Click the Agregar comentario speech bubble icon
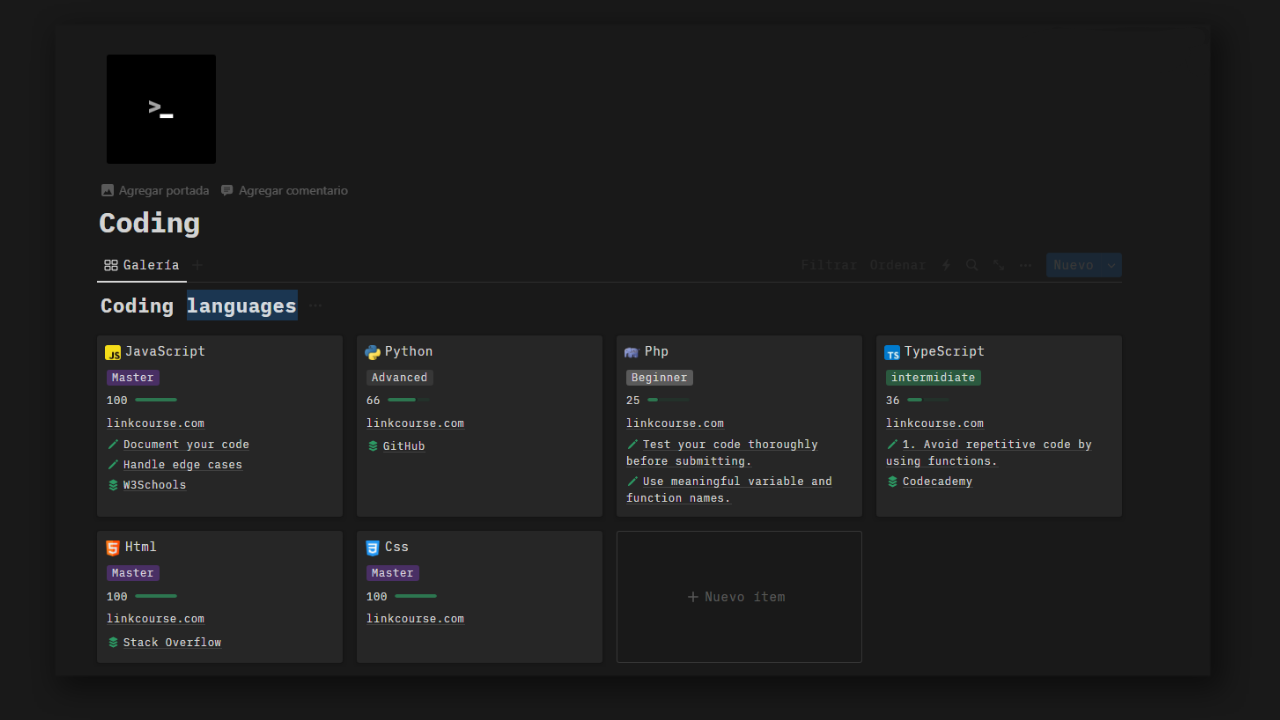 point(227,190)
